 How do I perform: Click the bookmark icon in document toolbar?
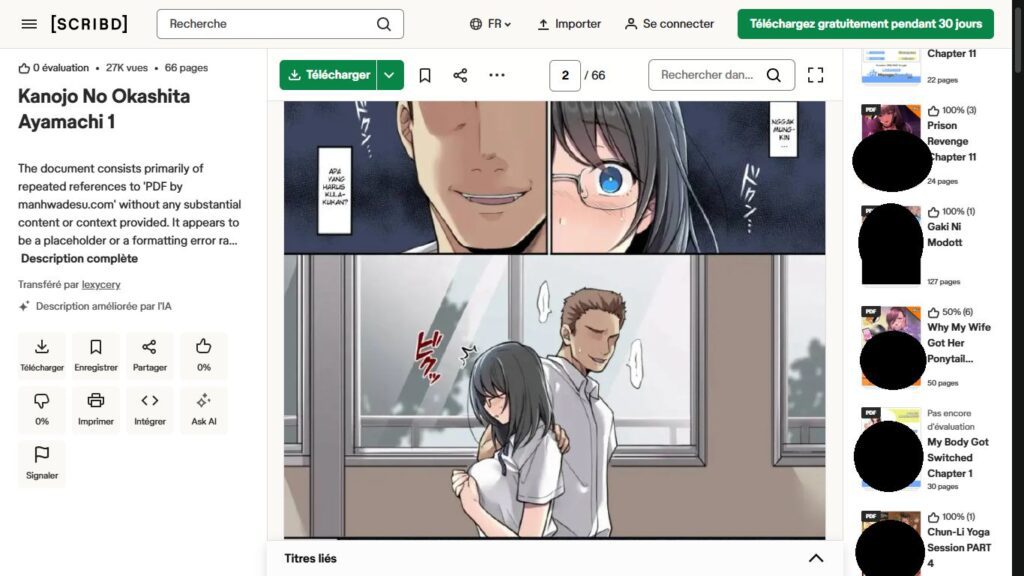coord(425,75)
